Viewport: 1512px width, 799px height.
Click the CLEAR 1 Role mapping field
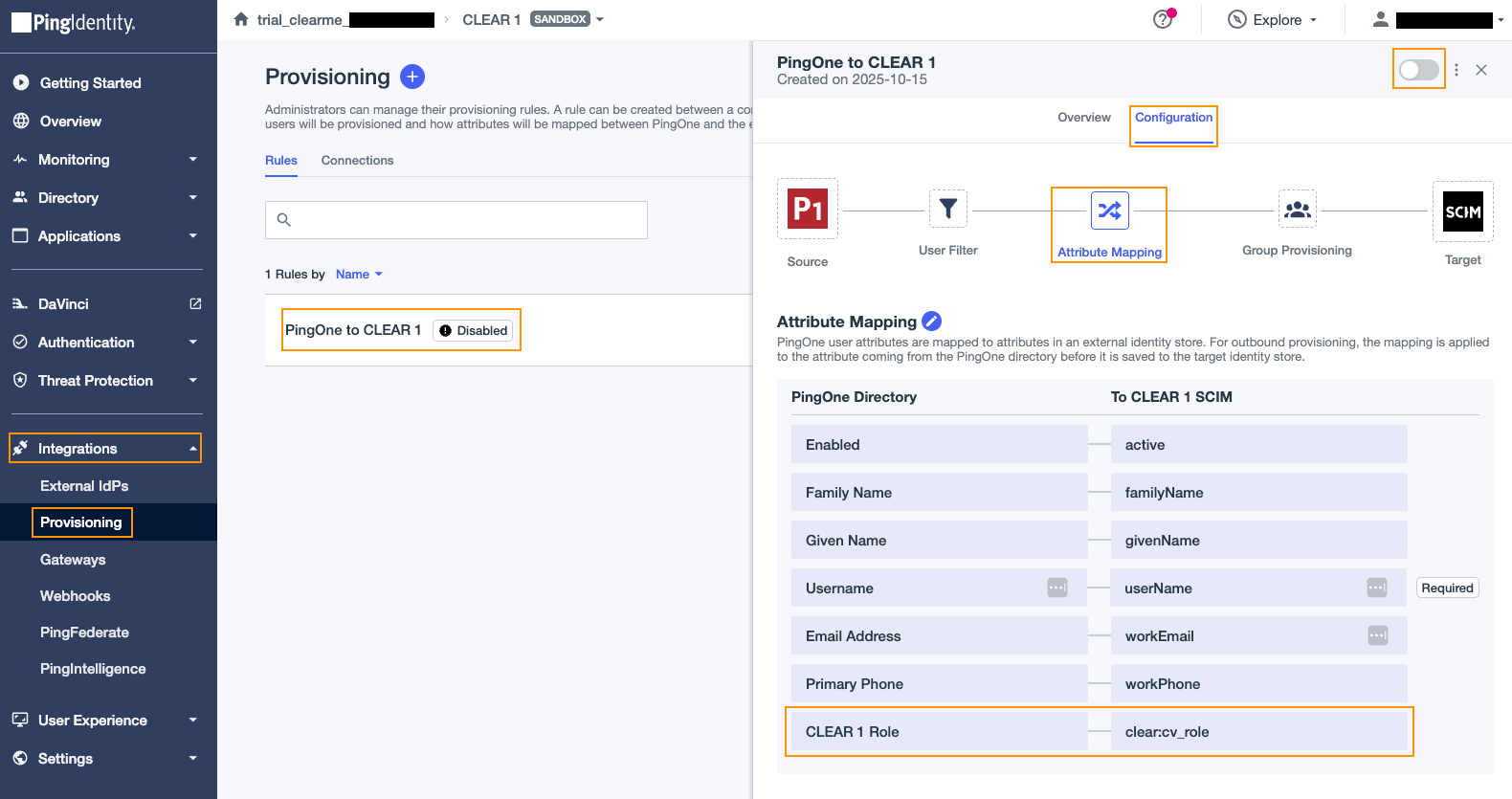tap(940, 732)
